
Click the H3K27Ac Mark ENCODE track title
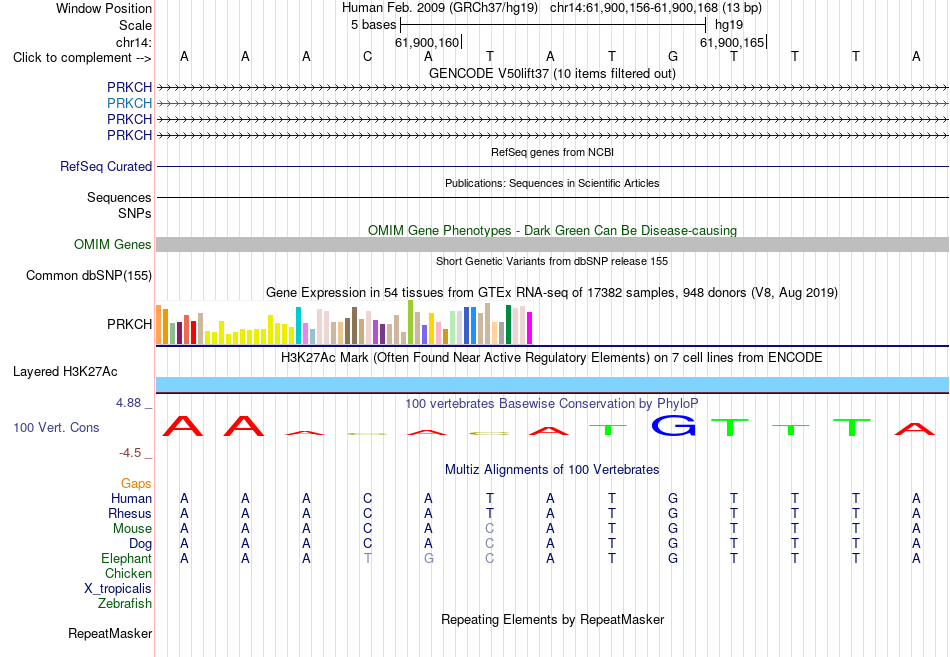pos(552,358)
